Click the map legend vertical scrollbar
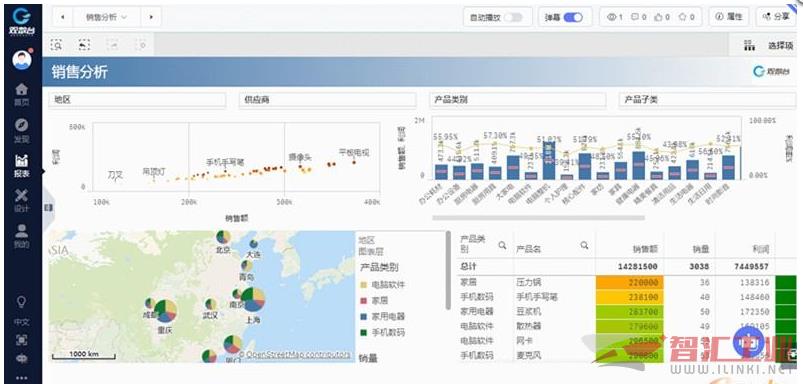 (448, 270)
